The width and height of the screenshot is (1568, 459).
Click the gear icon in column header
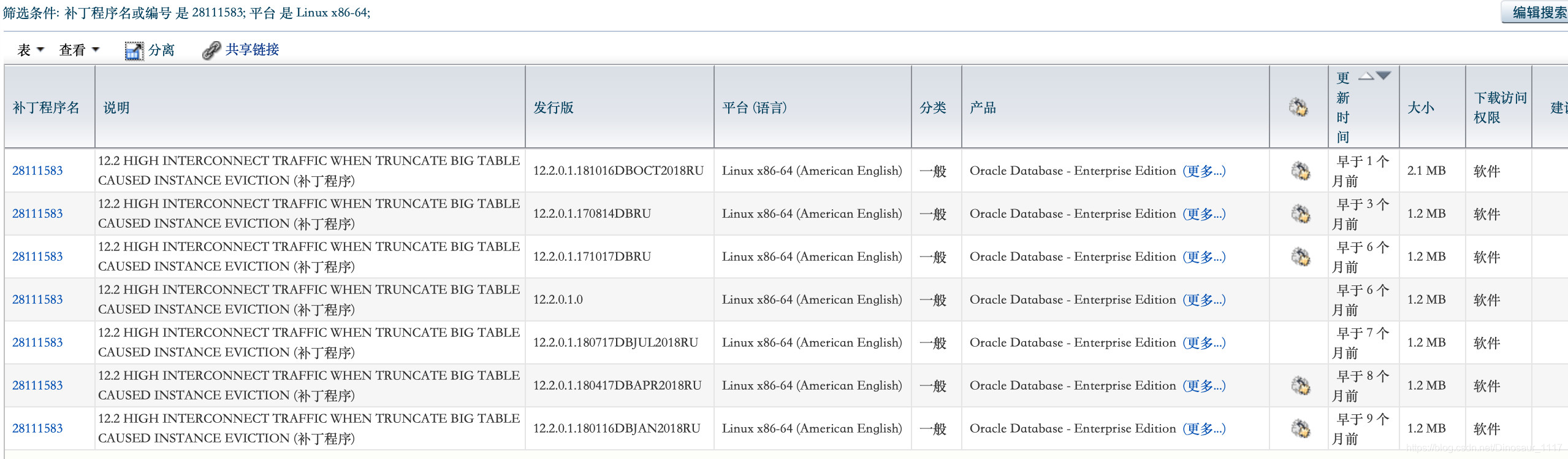tap(1298, 107)
